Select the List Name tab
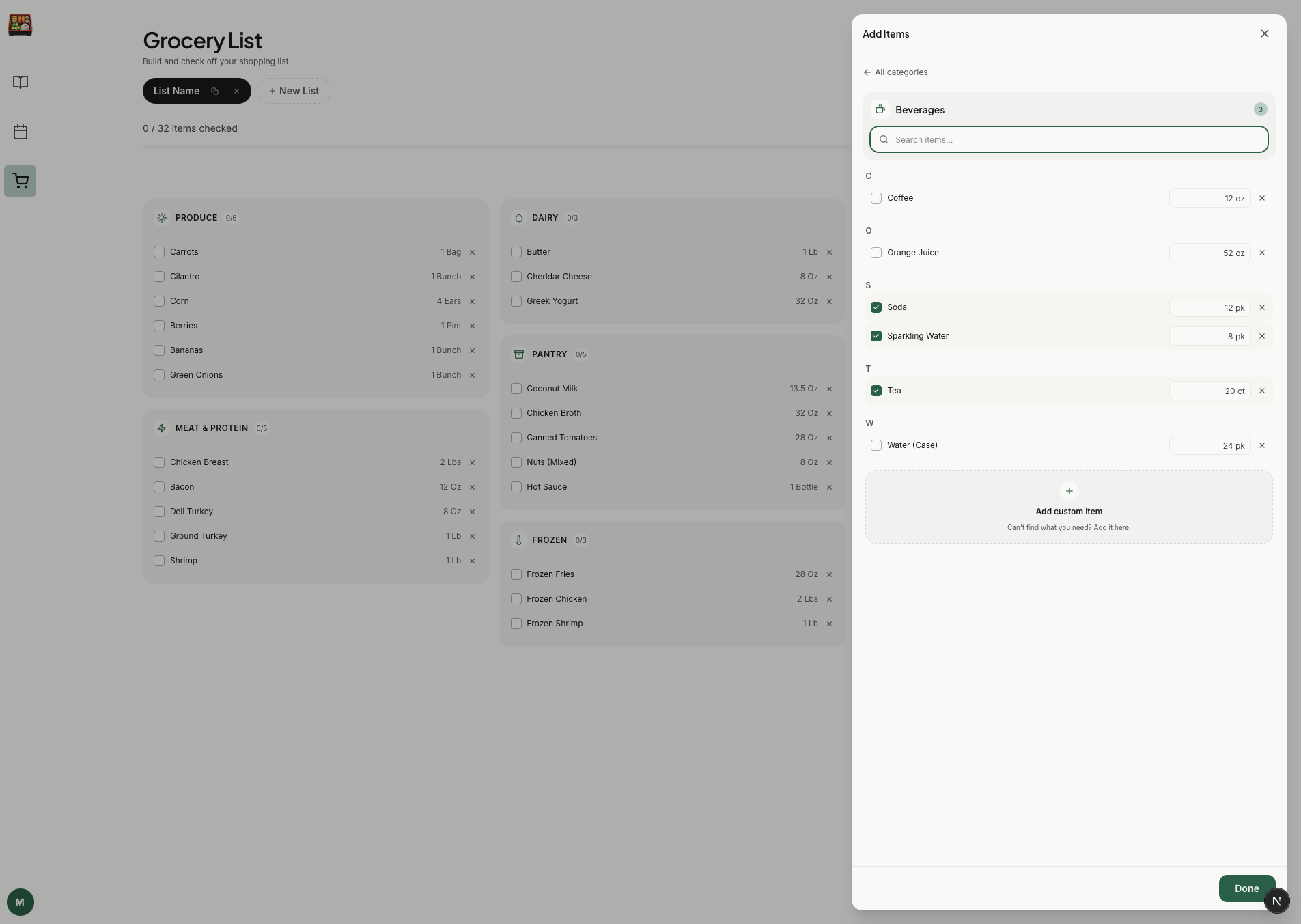This screenshot has height=924, width=1301. 177,91
